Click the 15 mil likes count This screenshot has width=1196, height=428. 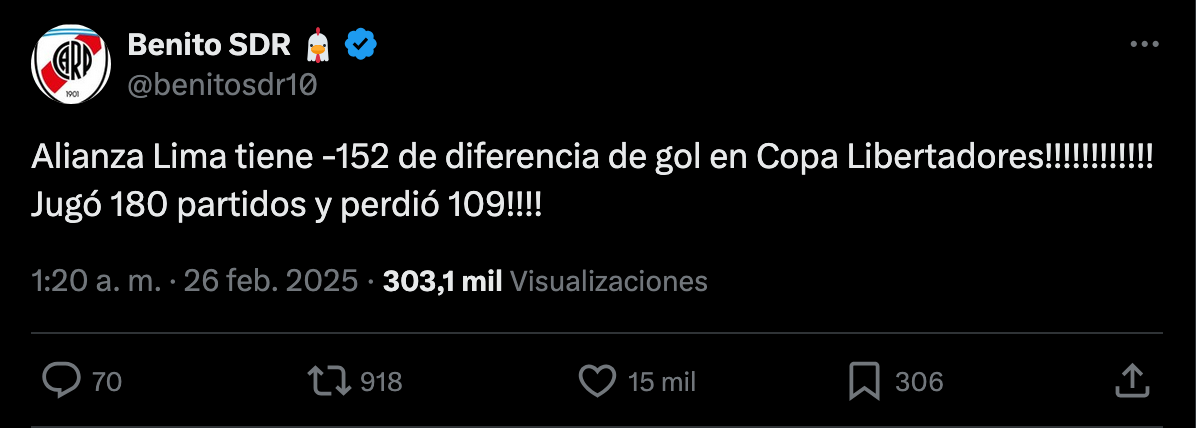(662, 381)
